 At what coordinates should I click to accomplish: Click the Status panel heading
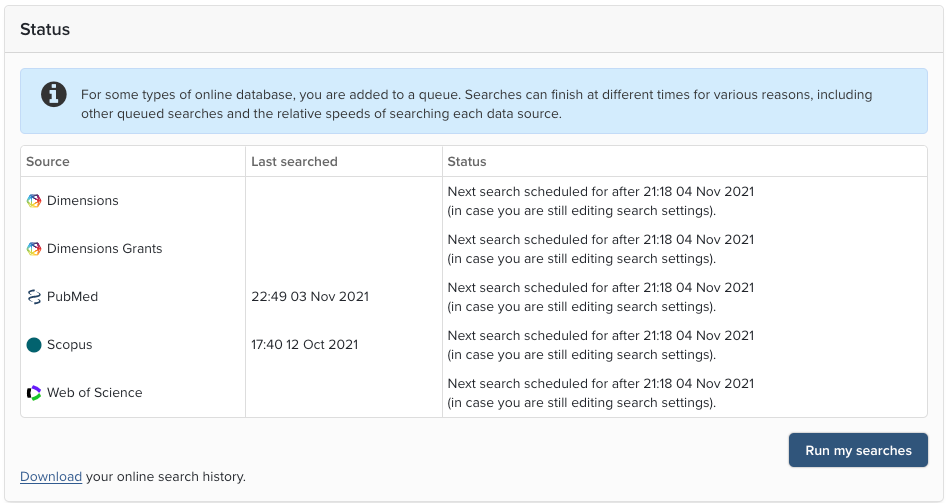coord(45,30)
